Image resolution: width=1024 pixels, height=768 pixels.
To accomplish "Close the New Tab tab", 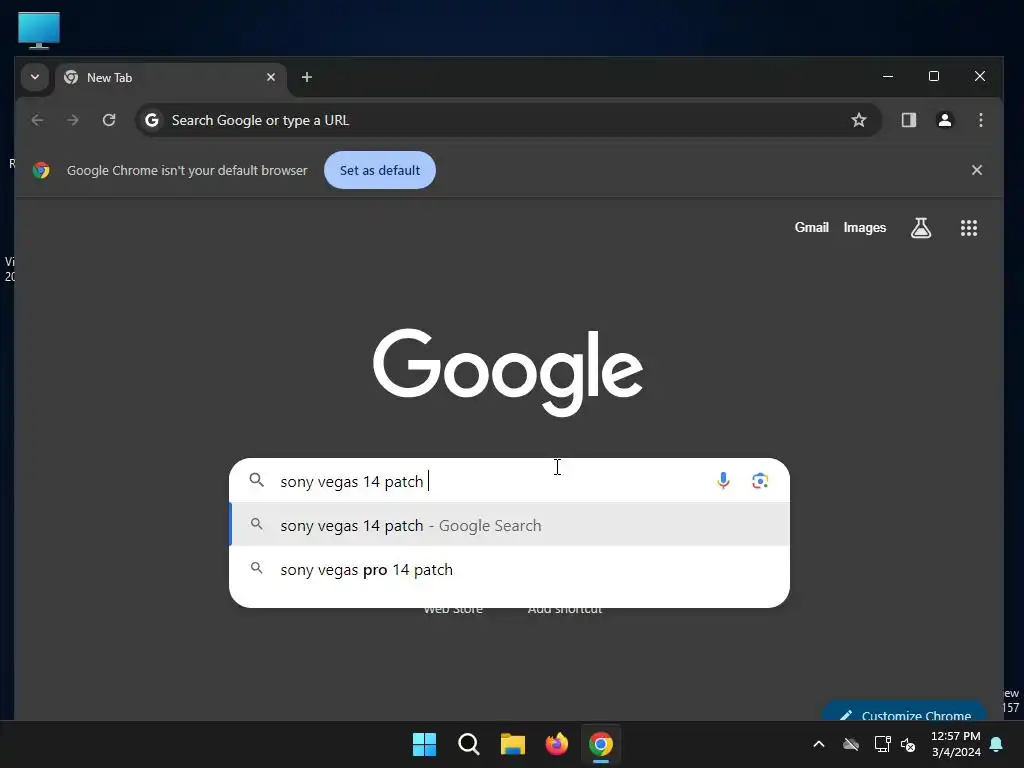I will coord(271,77).
